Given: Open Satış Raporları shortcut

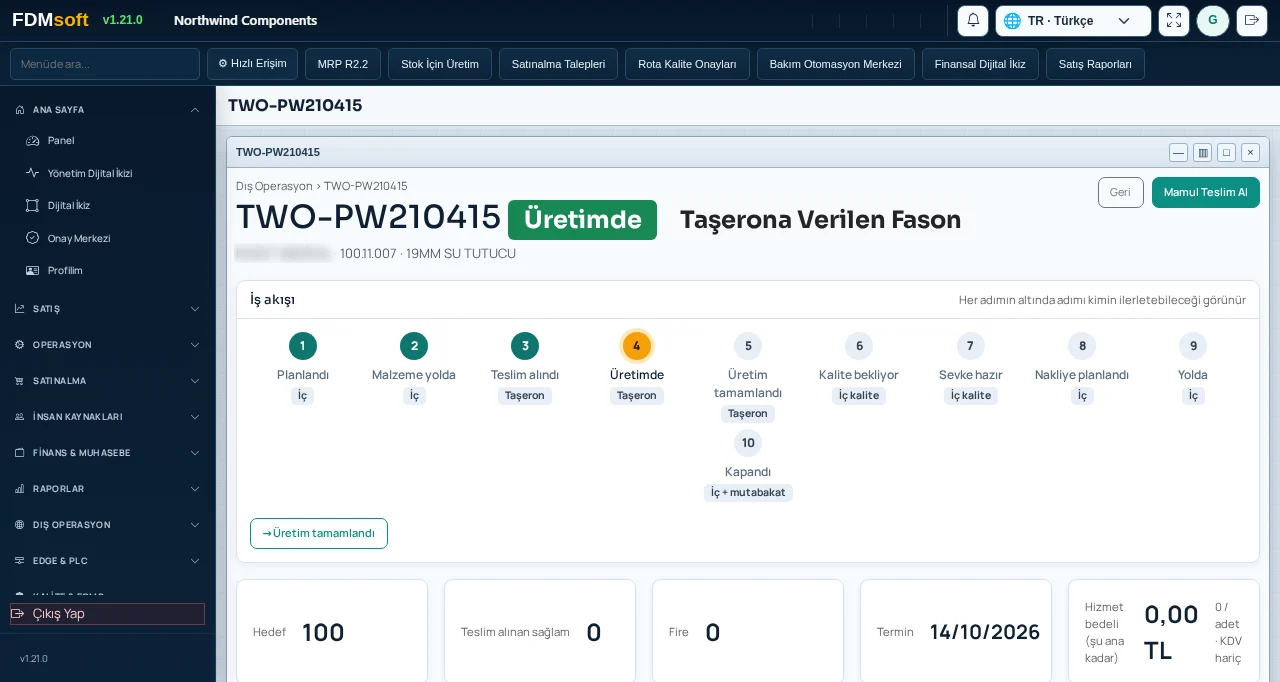Looking at the screenshot, I should pos(1095,64).
